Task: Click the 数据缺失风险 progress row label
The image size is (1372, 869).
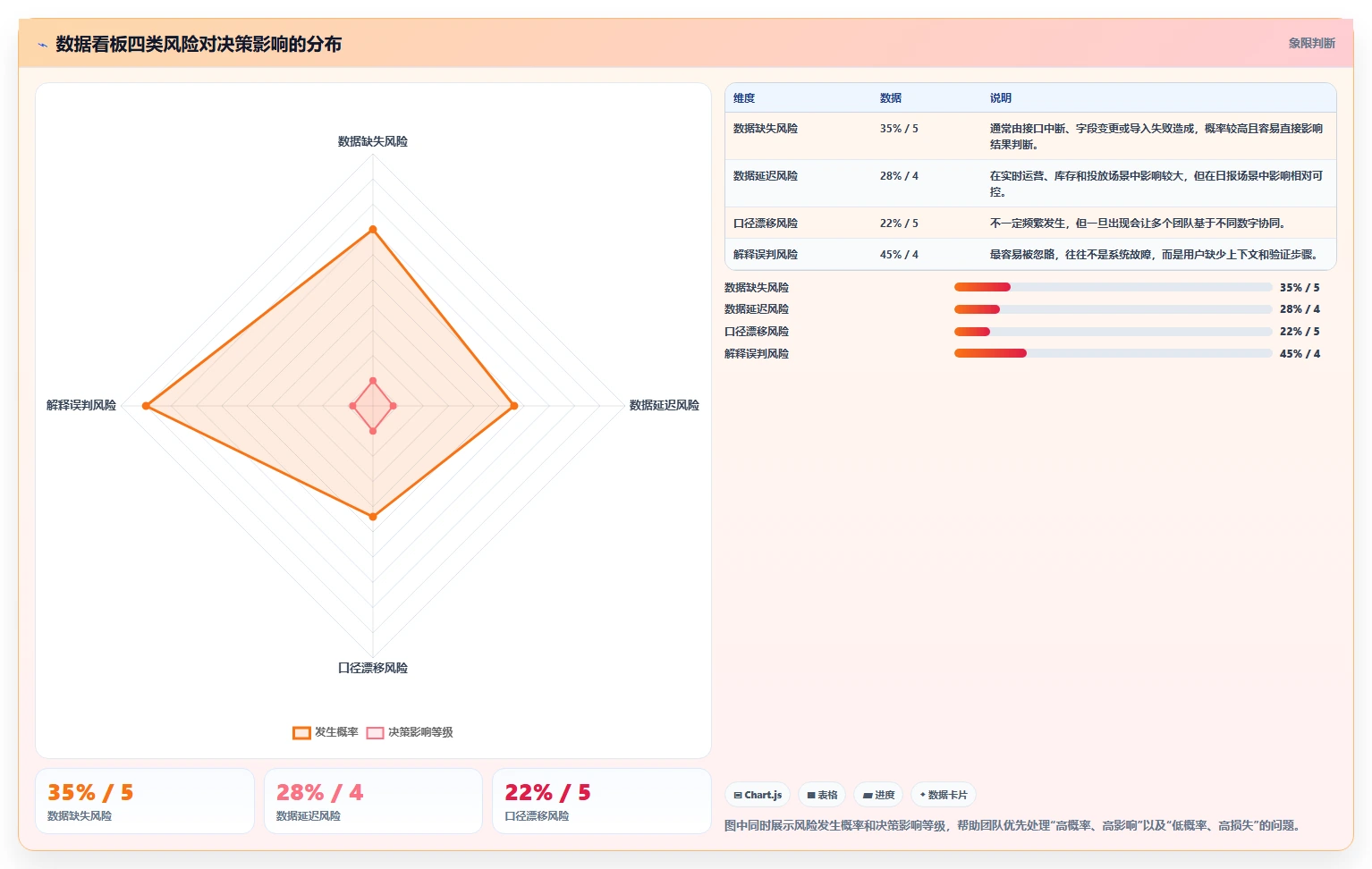Action: (x=757, y=288)
